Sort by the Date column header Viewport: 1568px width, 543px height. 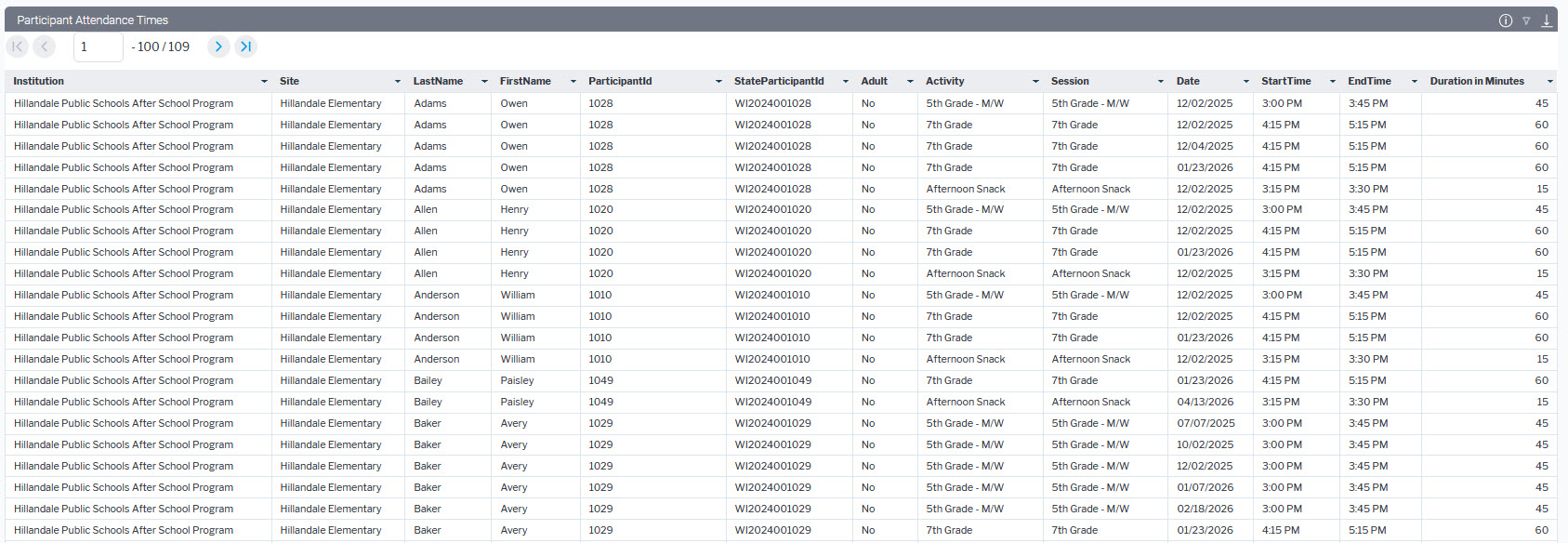pos(1188,81)
